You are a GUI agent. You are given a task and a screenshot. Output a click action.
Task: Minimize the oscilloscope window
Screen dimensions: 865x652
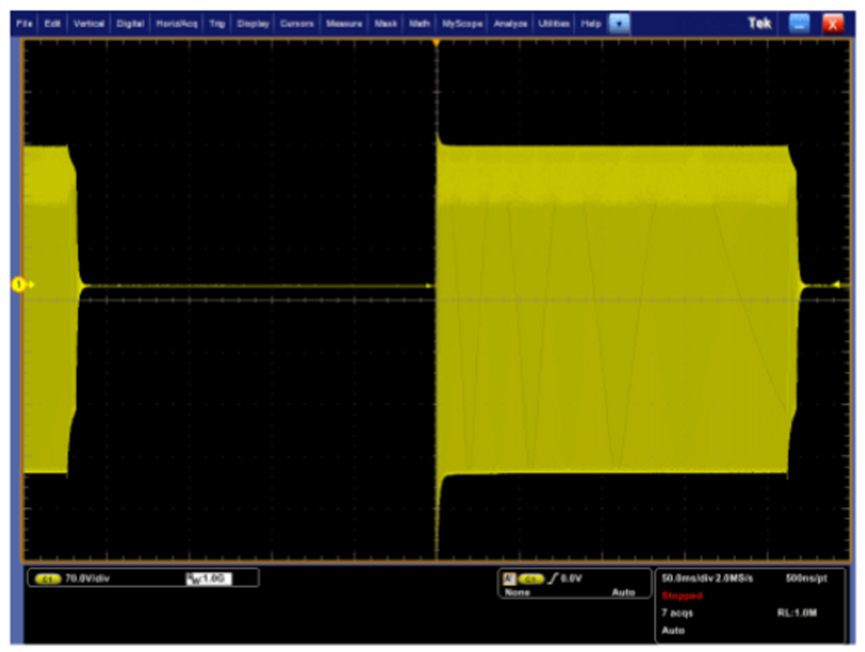(x=798, y=23)
